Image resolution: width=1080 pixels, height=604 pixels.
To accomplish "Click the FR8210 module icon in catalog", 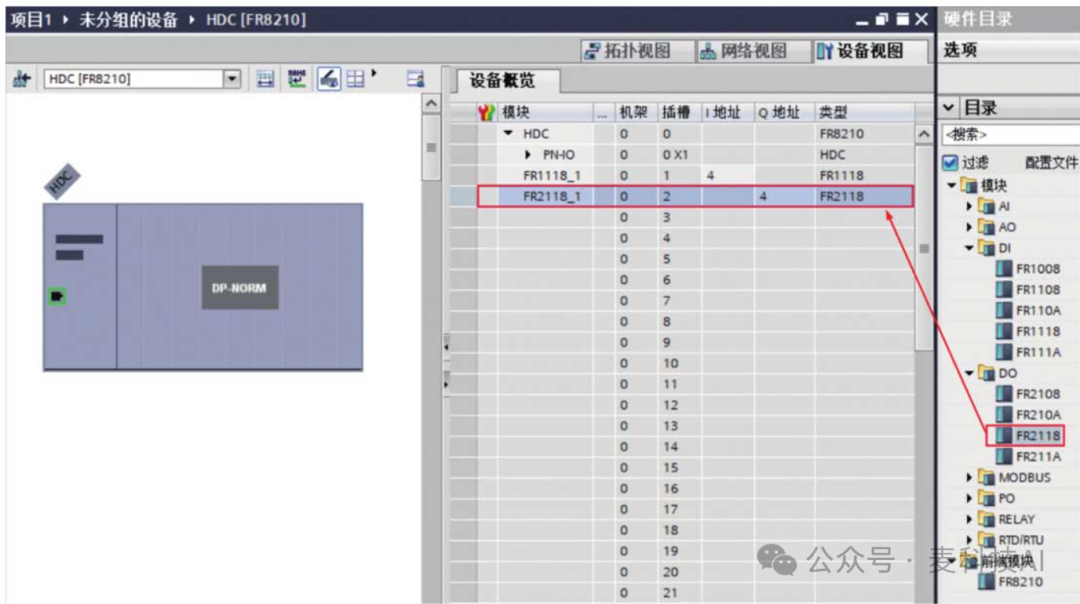I will (x=986, y=581).
